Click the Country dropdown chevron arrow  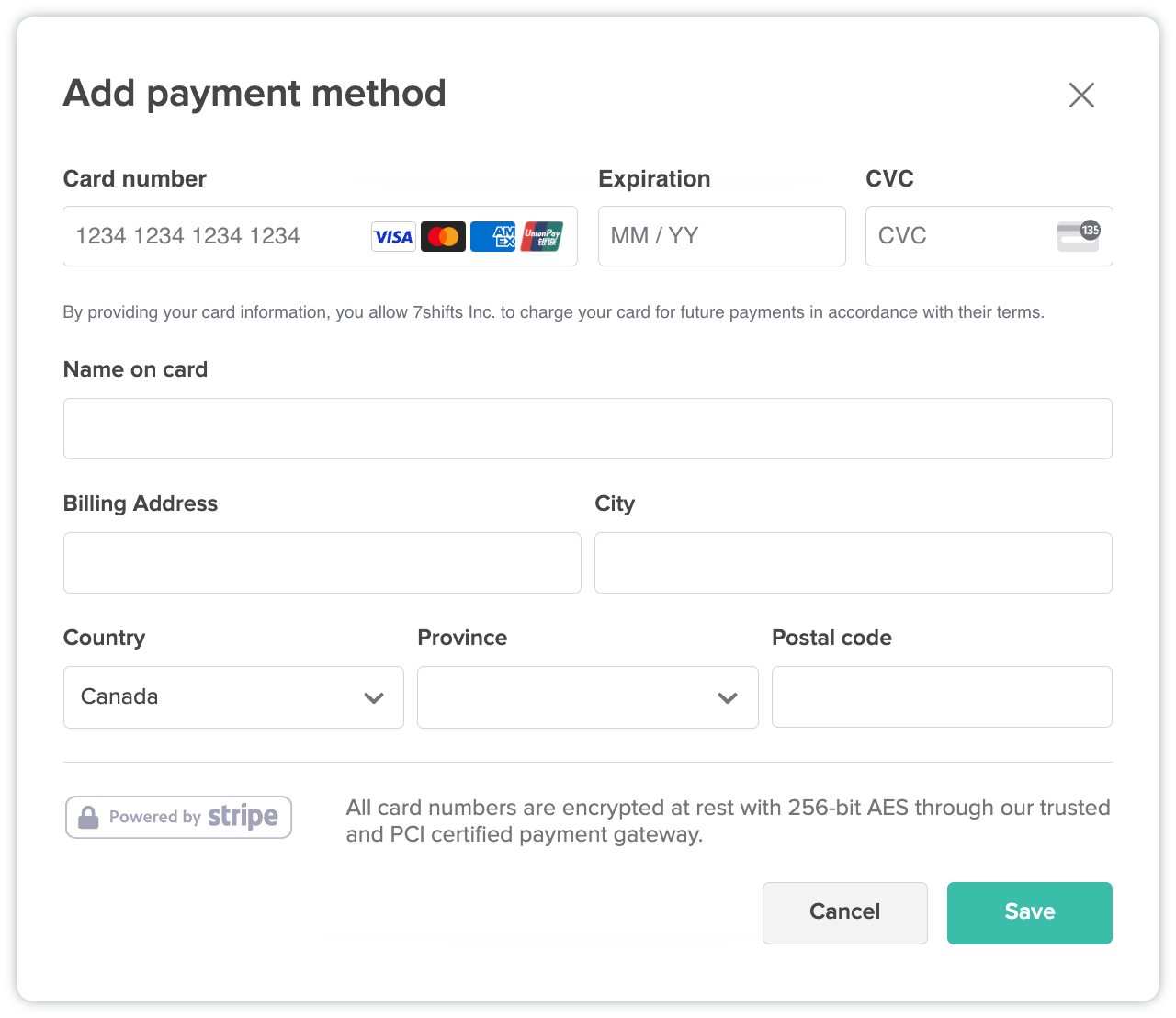374,697
